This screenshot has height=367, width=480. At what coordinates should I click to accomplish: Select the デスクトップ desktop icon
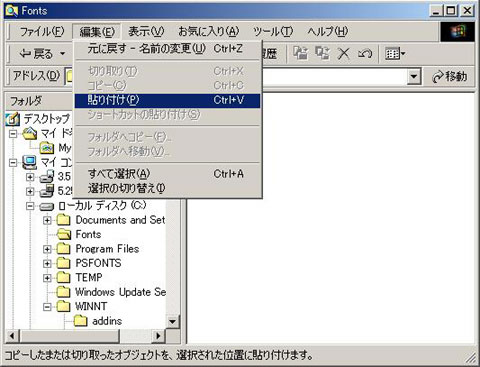click(13, 119)
